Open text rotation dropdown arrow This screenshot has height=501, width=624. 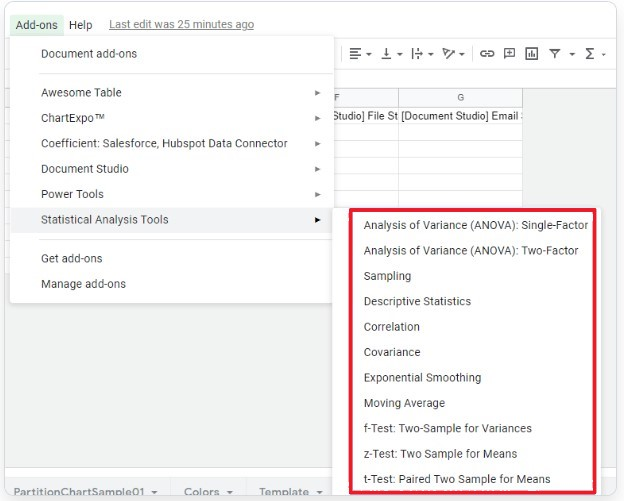click(462, 55)
